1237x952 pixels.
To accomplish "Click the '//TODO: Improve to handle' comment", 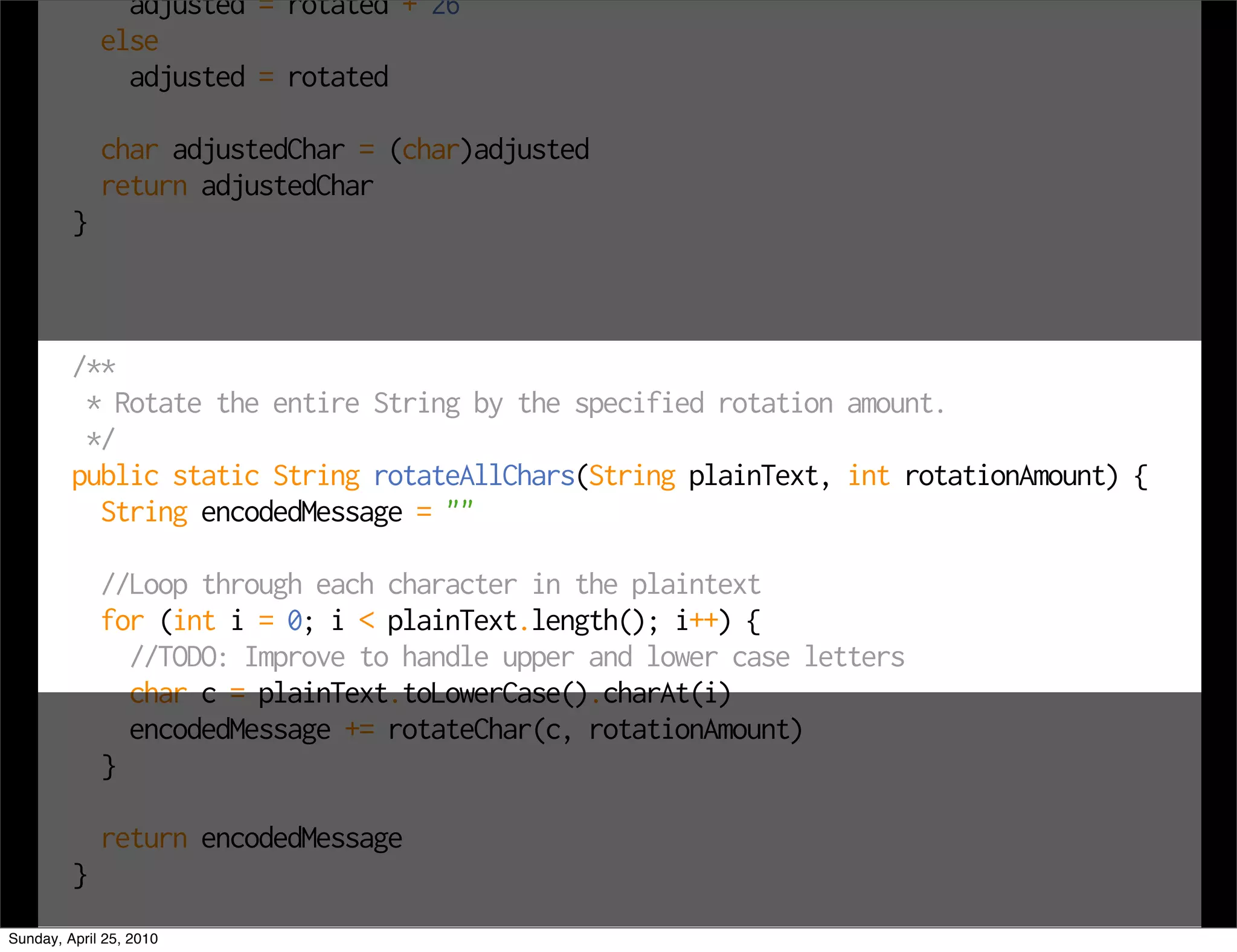I will click(517, 658).
